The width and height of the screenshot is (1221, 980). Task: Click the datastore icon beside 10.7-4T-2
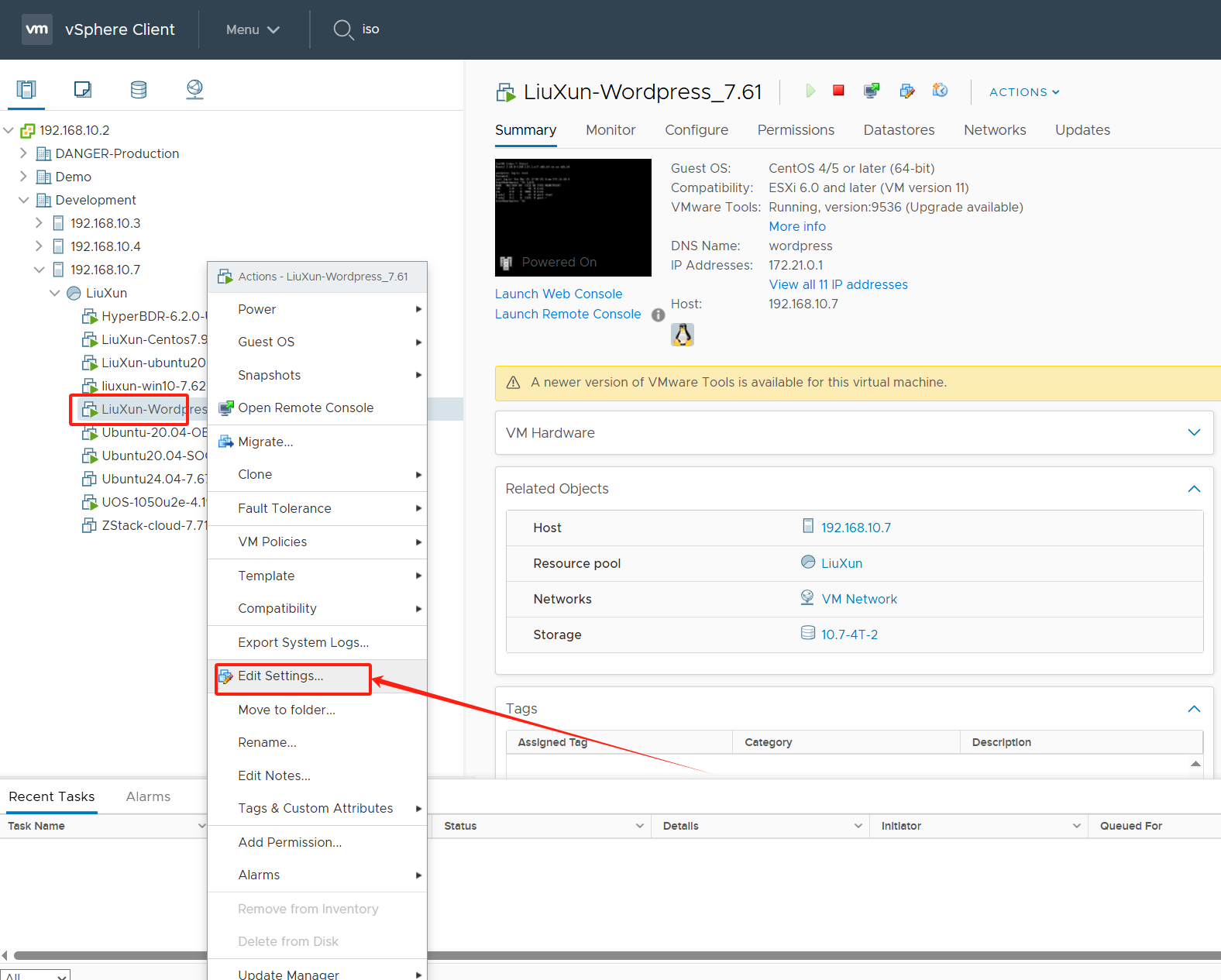coord(808,633)
